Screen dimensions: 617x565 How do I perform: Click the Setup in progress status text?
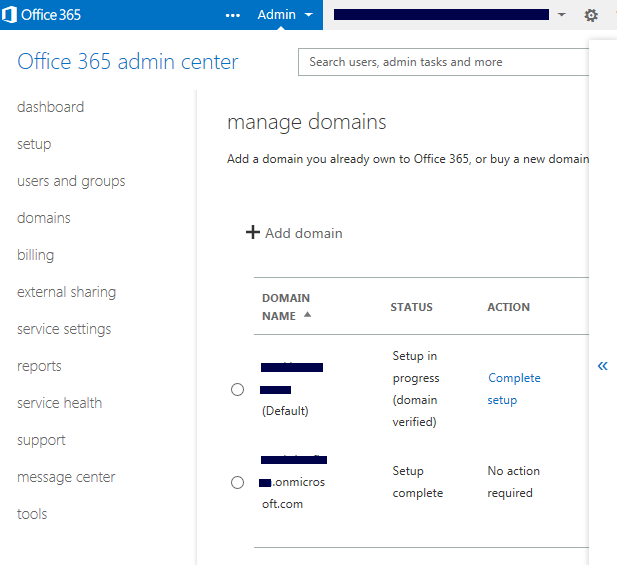416,389
